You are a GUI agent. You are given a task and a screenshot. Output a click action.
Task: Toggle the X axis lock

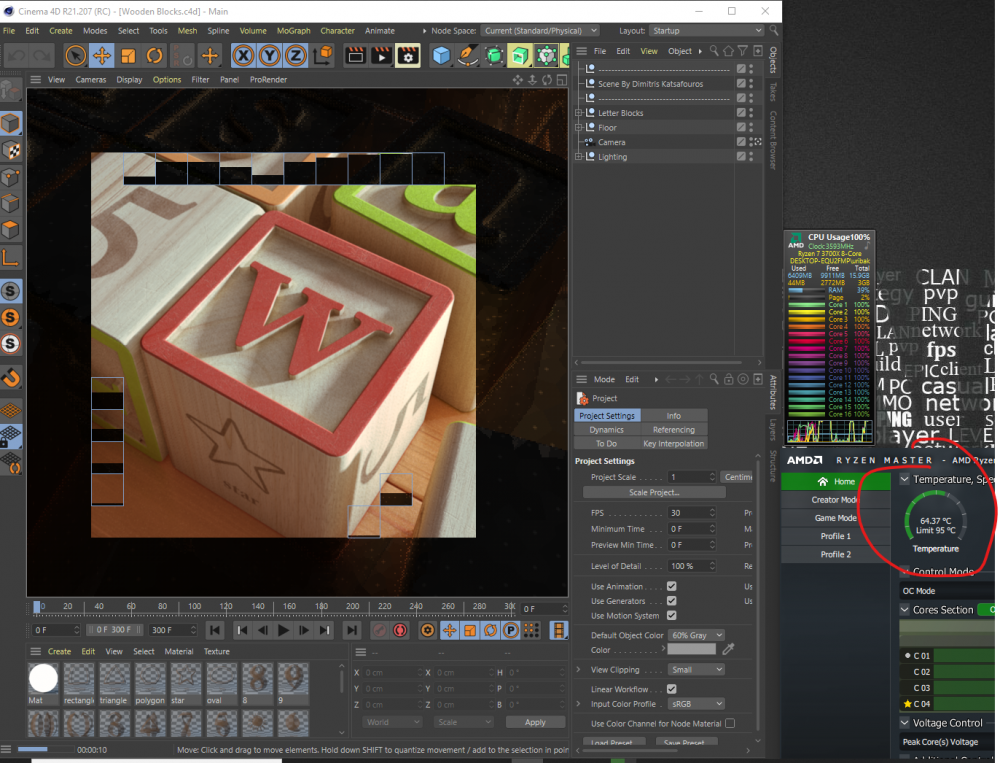tap(244, 55)
